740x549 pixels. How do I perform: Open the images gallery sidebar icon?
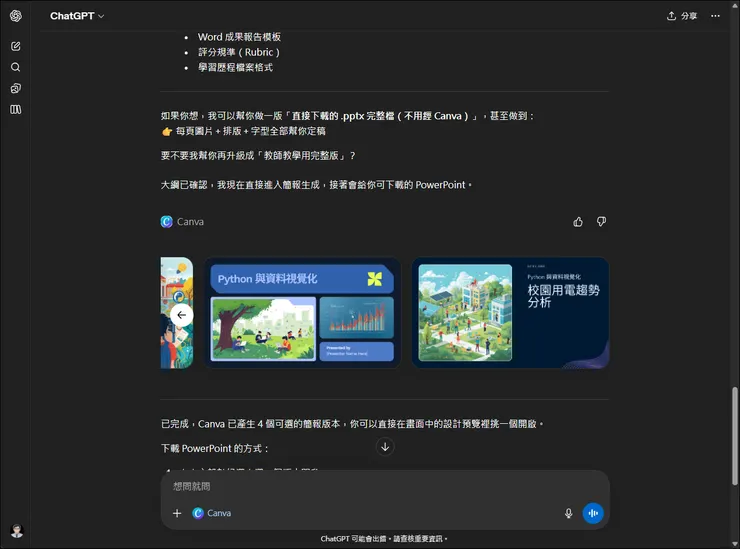tap(16, 88)
